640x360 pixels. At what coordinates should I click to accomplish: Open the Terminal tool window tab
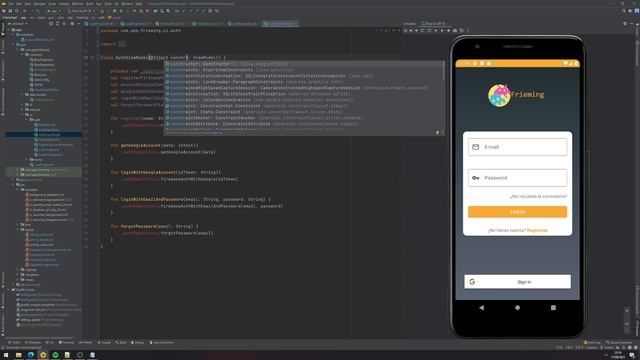(x=67, y=342)
